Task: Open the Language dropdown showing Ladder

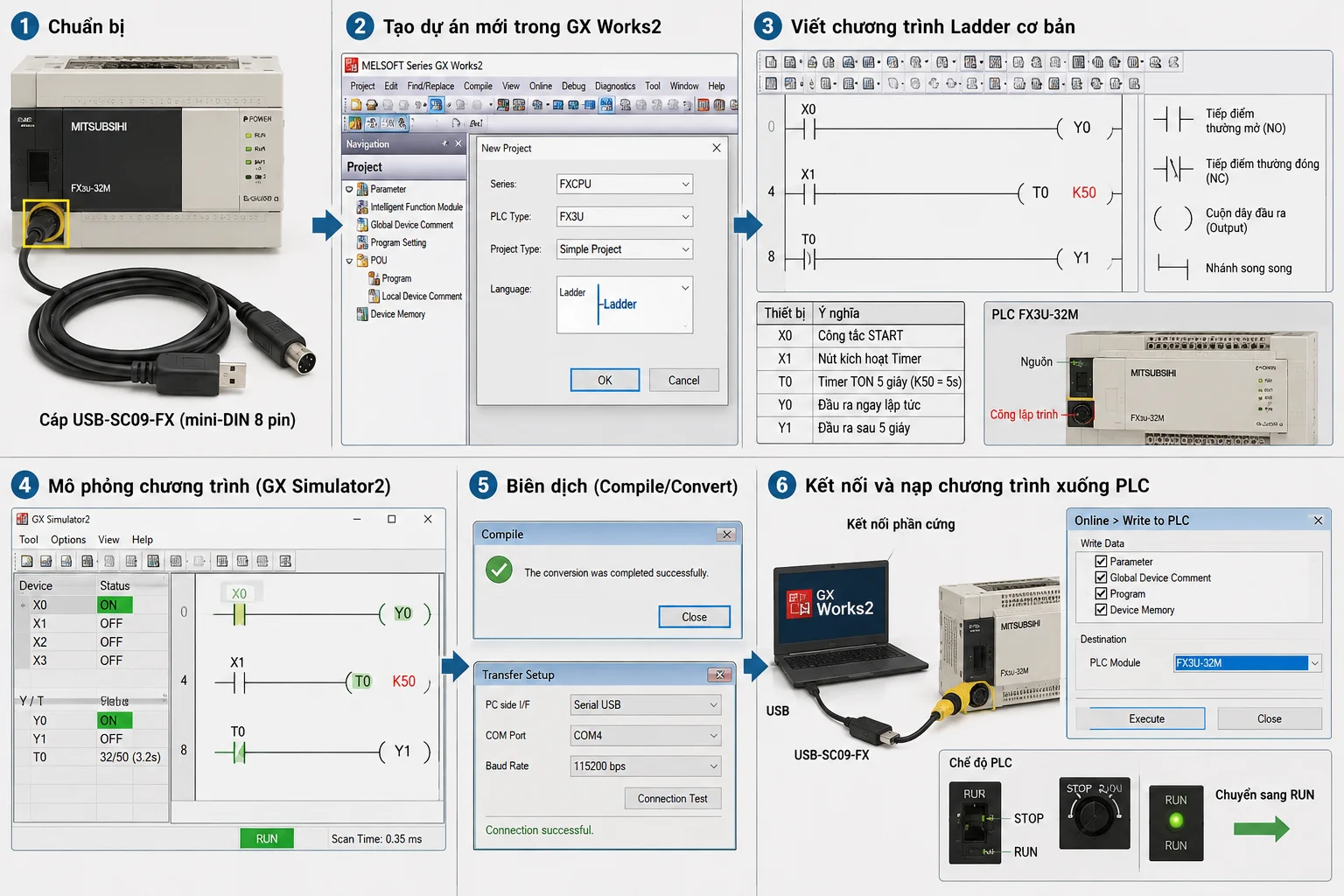Action: pos(625,304)
